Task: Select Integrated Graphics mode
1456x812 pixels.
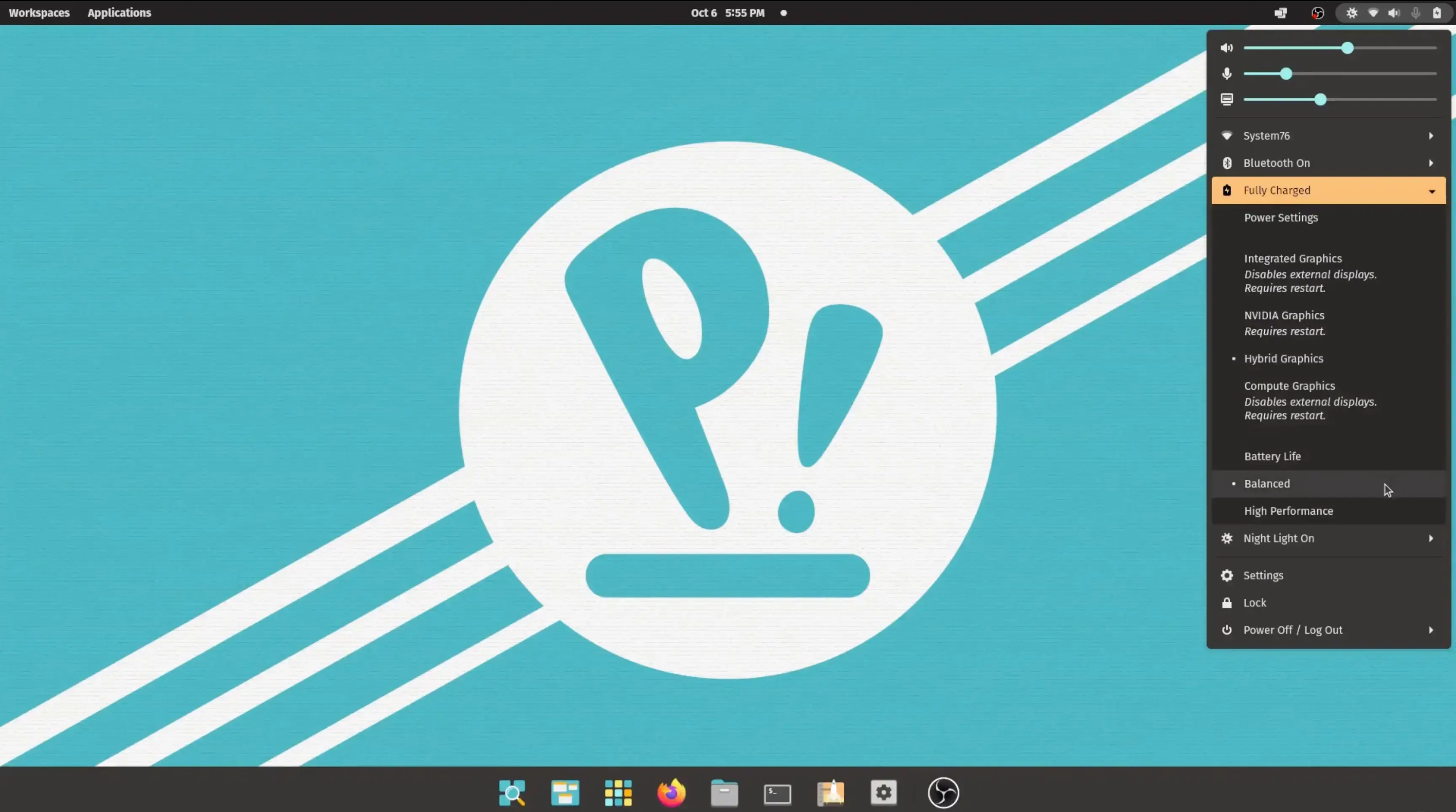Action: coord(1328,273)
